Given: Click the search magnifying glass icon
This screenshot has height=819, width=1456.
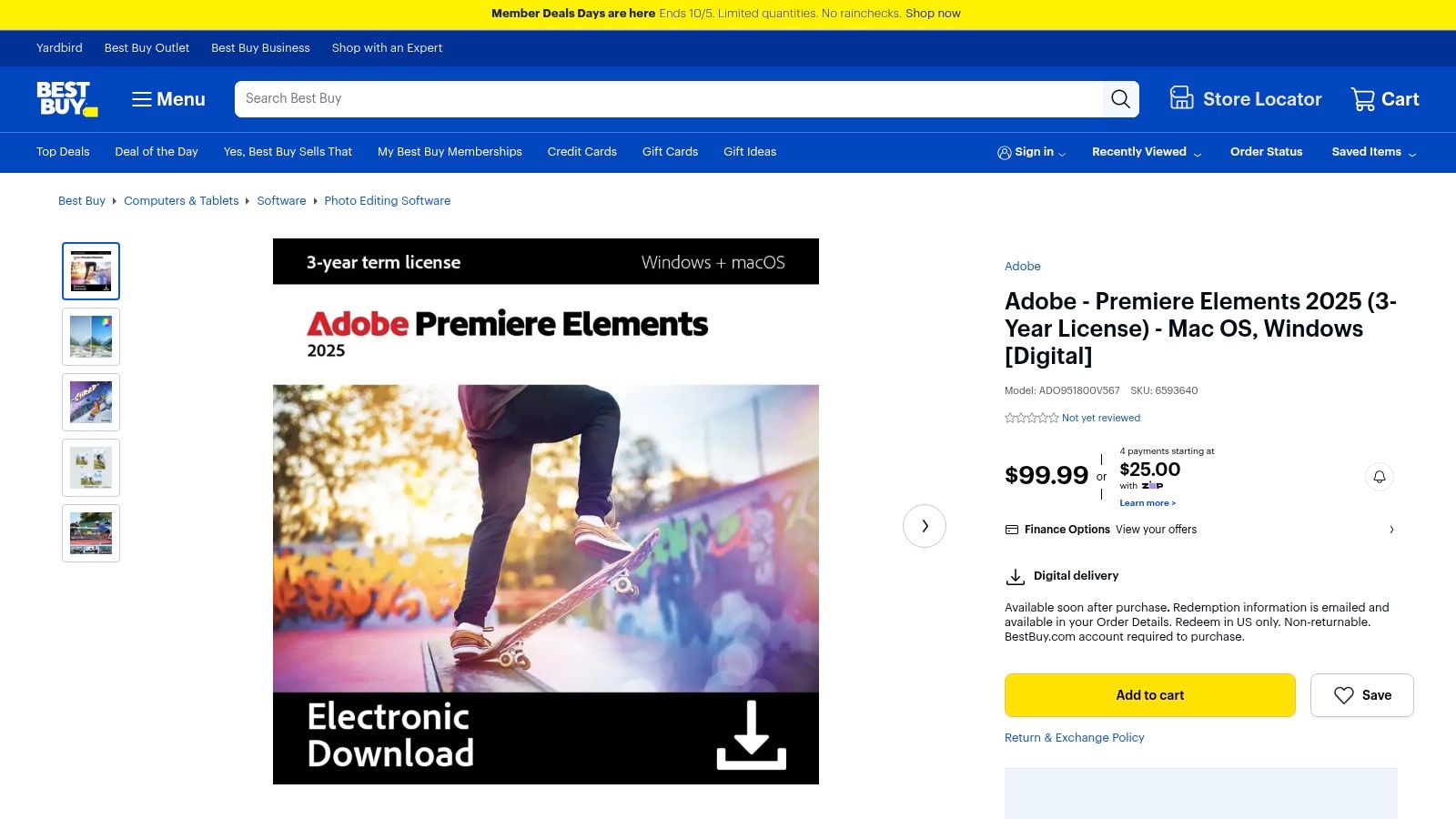Looking at the screenshot, I should (1120, 98).
